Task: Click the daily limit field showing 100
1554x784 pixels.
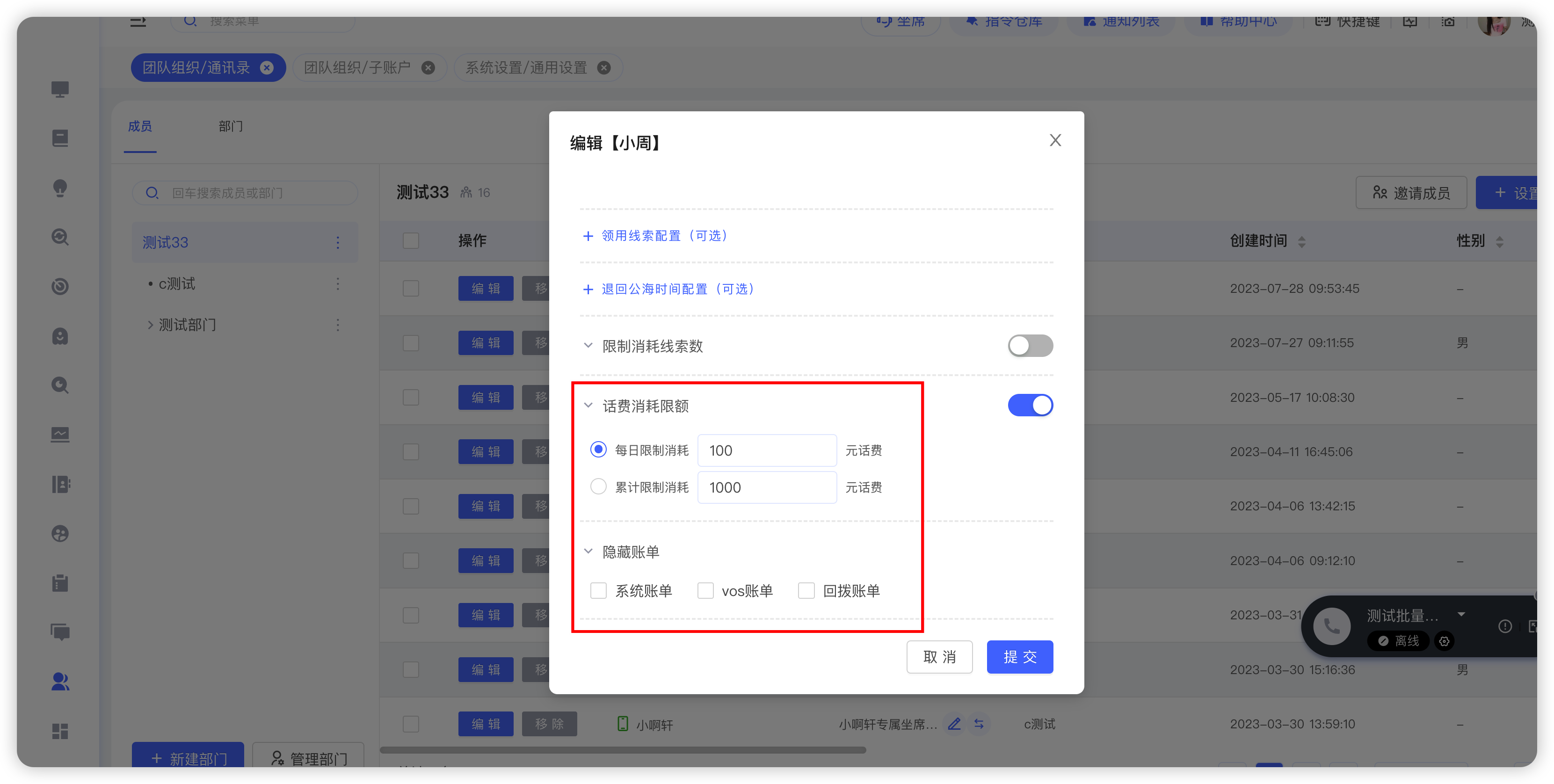Action: 767,450
